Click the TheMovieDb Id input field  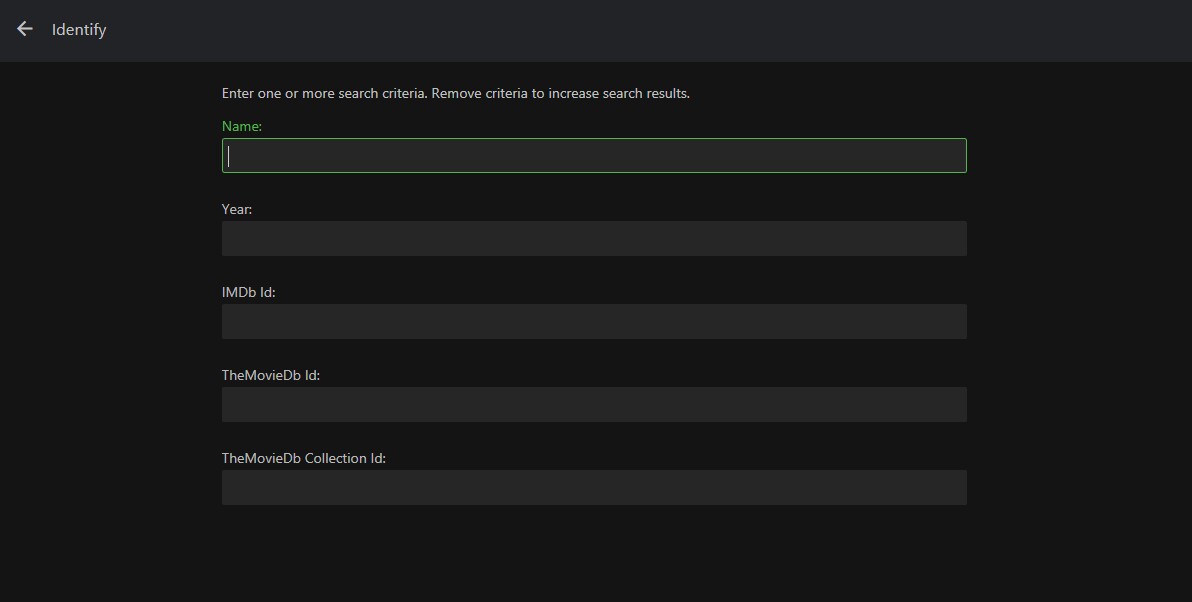tap(594, 405)
